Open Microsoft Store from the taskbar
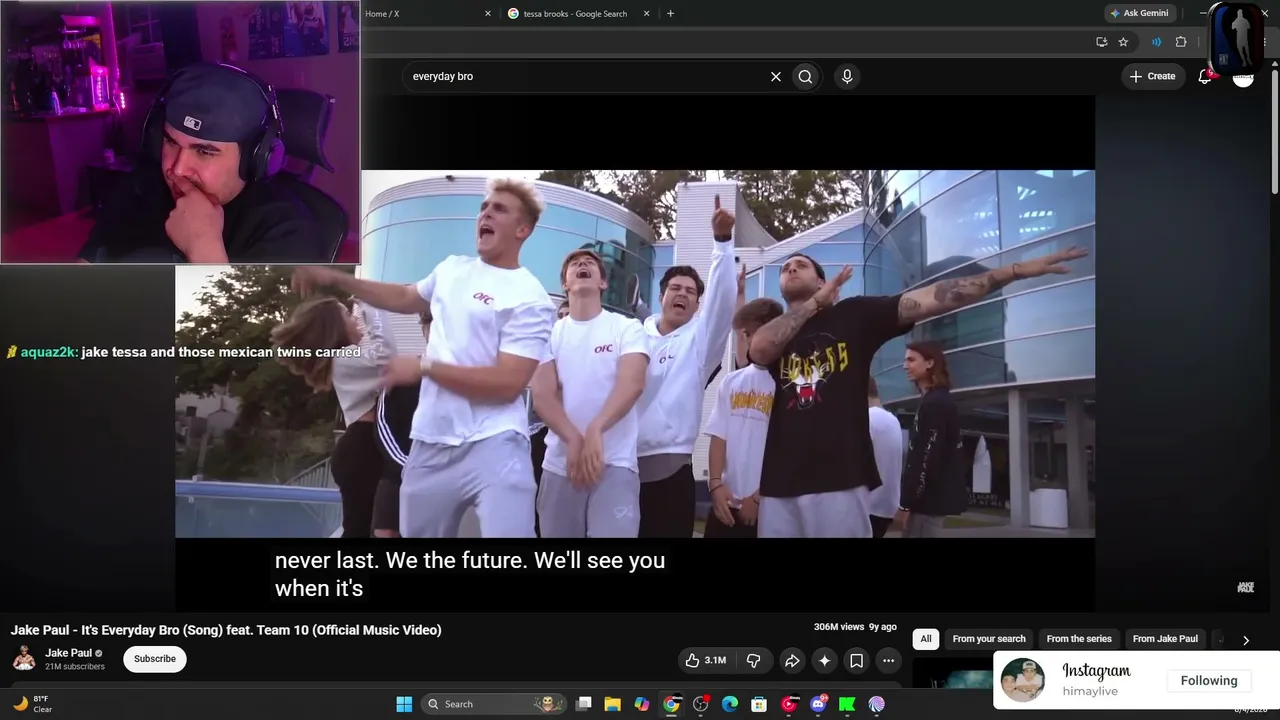Viewport: 1280px width, 720px height. click(759, 704)
